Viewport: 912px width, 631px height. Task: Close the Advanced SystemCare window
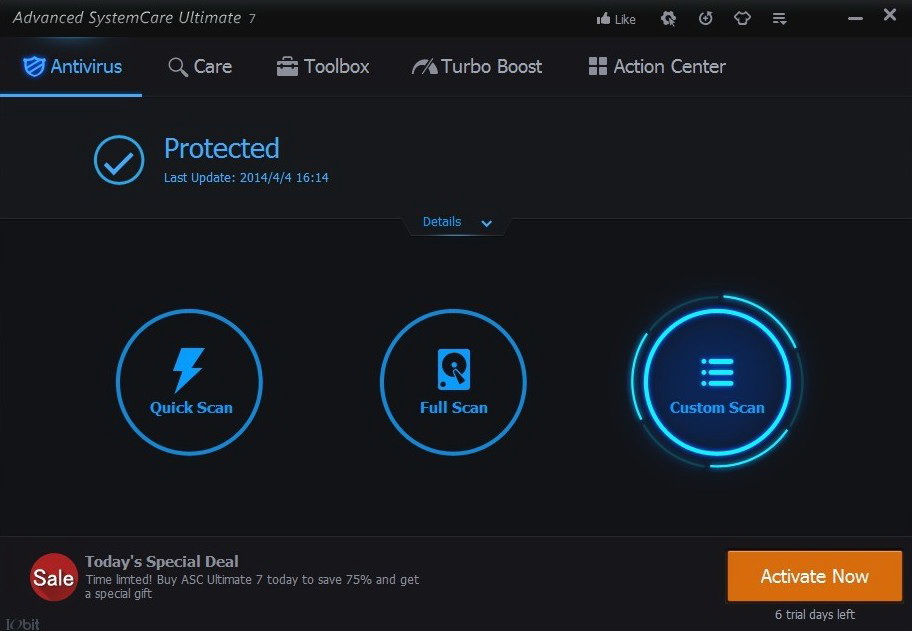click(890, 15)
